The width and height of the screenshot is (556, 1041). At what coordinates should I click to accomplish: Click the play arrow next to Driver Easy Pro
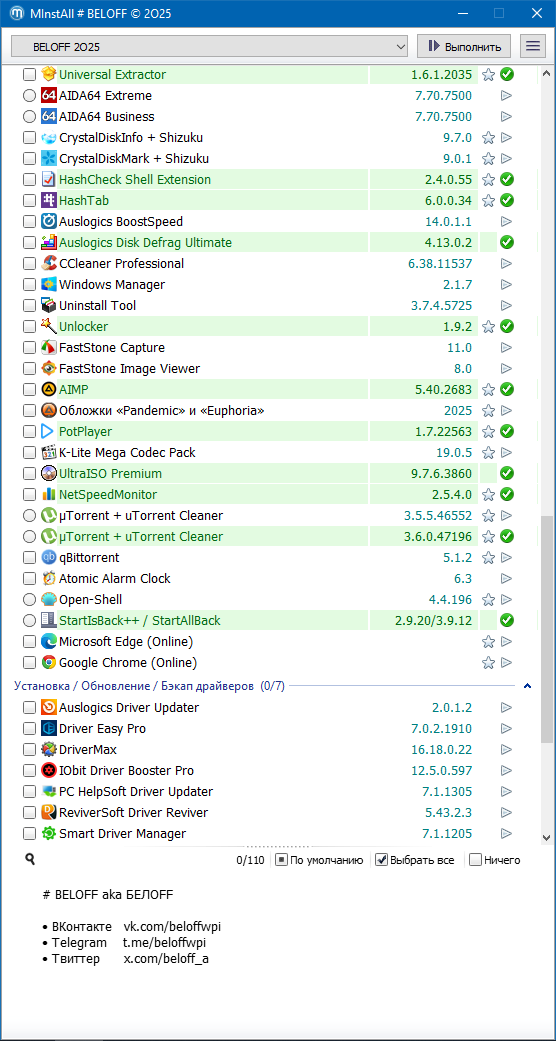tap(506, 729)
